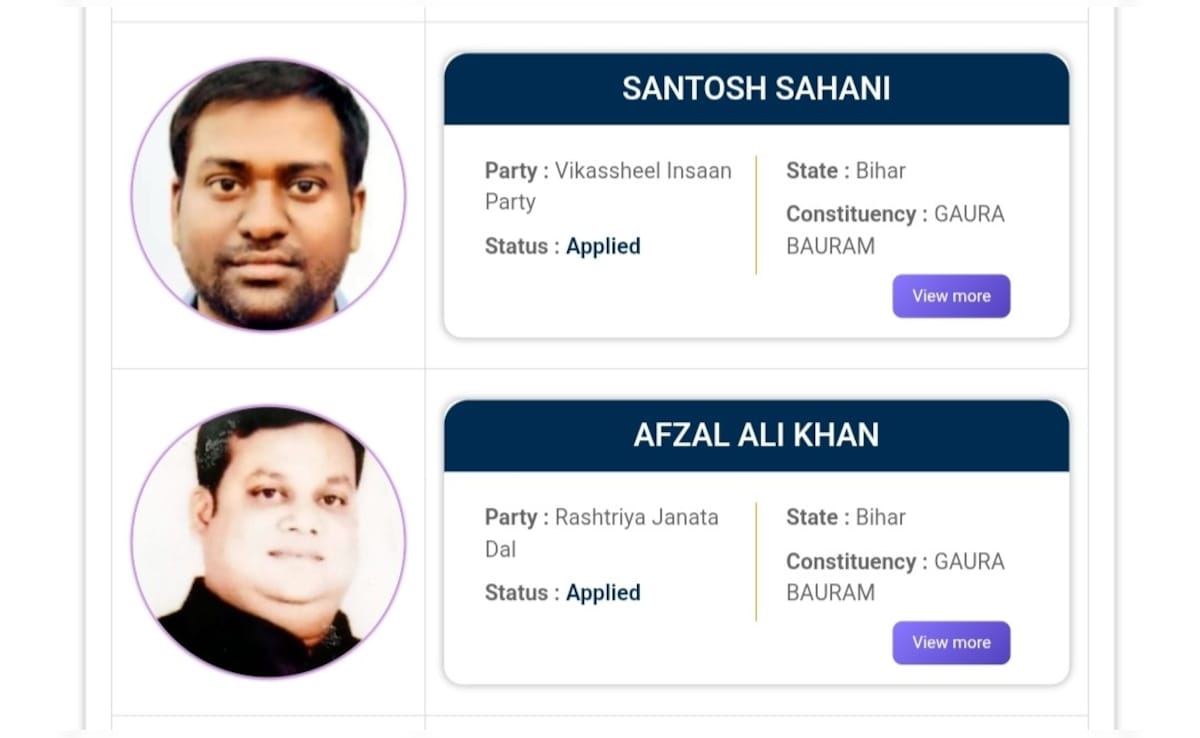Click Bihar state in Afzal Ali Khan's card
The width and height of the screenshot is (1200, 738).
pos(880,518)
